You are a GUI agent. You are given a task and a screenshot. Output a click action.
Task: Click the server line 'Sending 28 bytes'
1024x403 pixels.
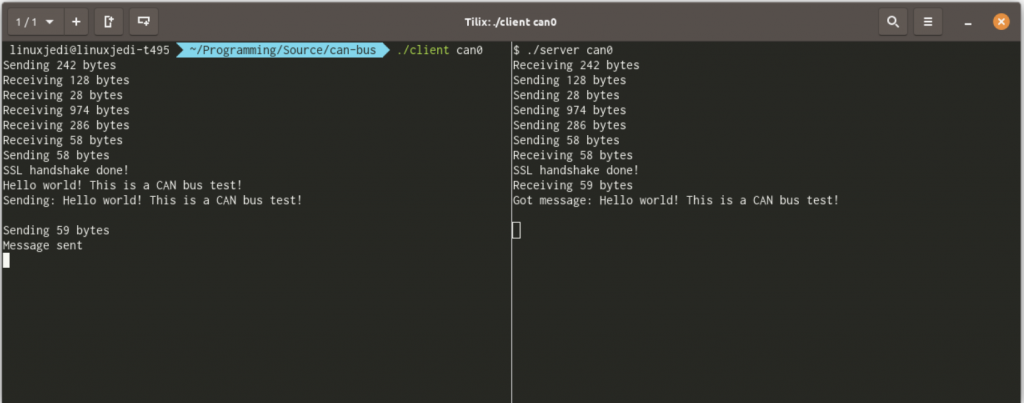point(566,95)
